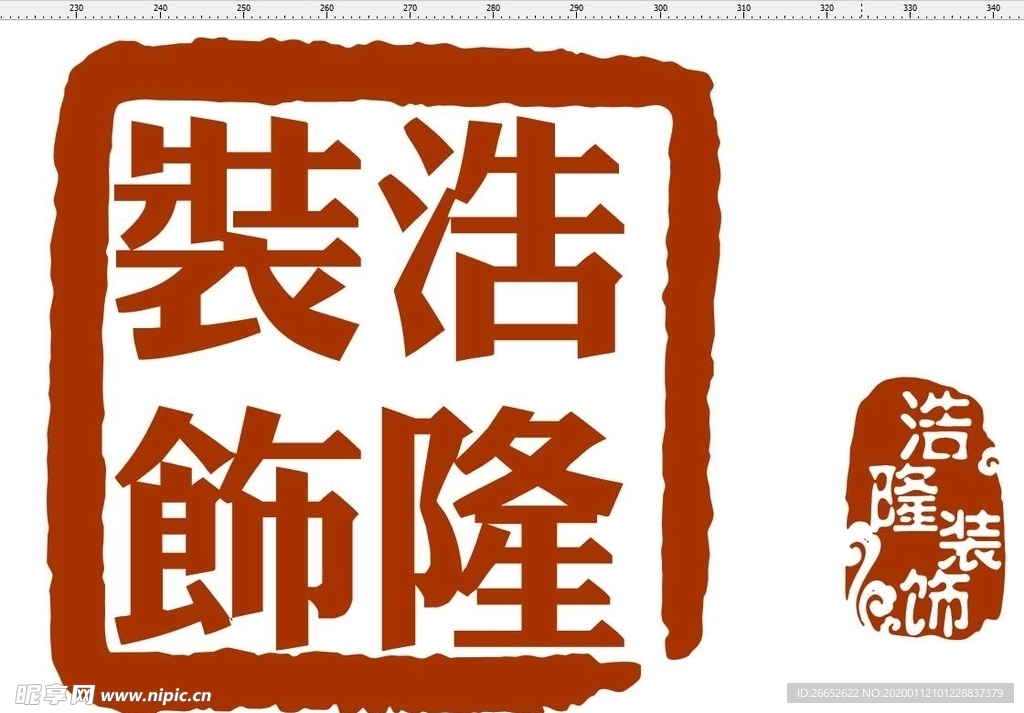Click the ruler label 230
This screenshot has width=1024, height=713.
(76, 8)
